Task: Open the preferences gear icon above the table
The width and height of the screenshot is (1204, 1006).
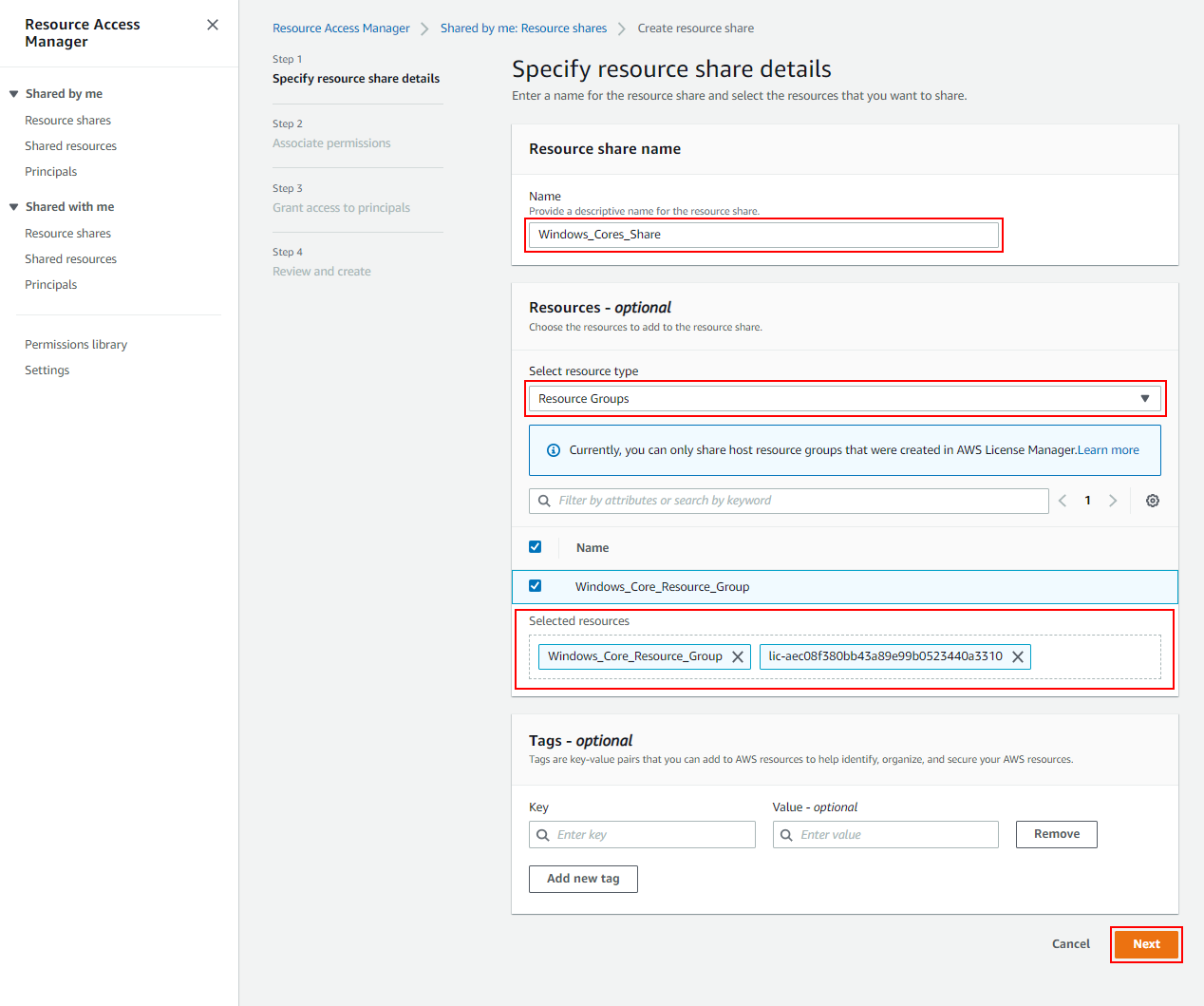Action: click(1152, 500)
